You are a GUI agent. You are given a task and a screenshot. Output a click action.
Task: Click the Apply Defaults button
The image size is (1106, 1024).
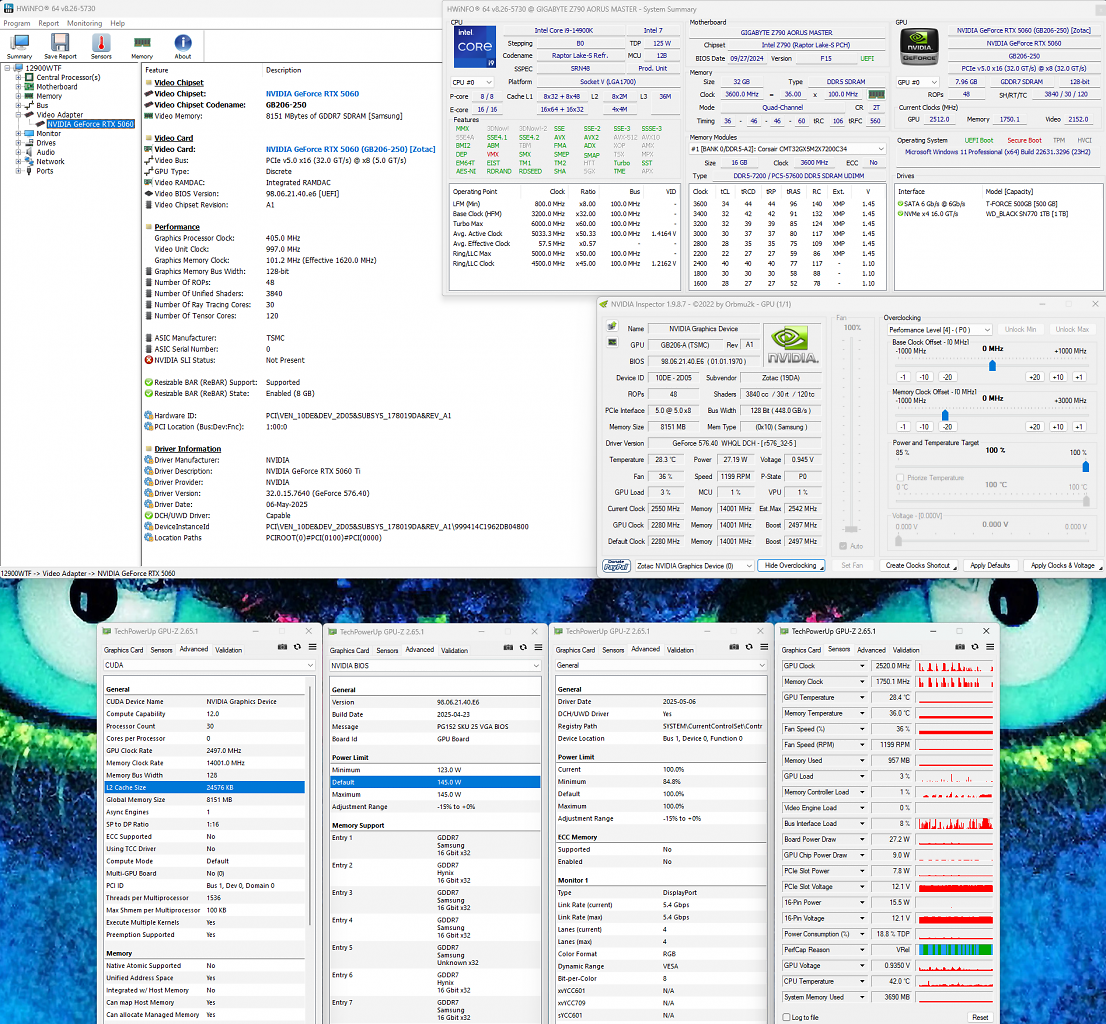990,566
